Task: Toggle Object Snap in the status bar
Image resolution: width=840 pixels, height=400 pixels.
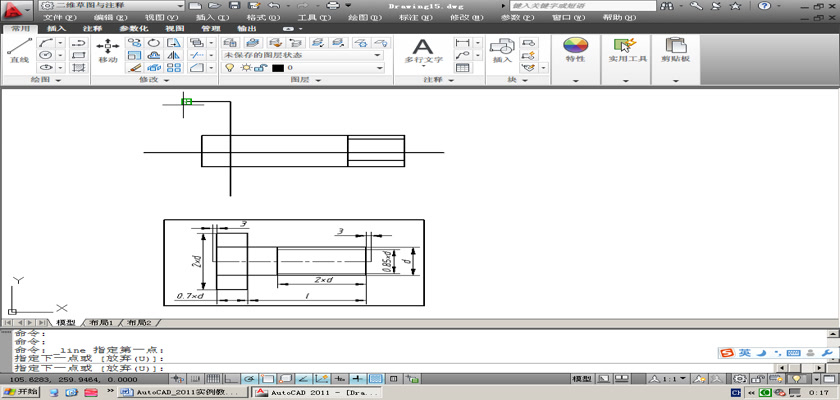Action: coord(267,379)
